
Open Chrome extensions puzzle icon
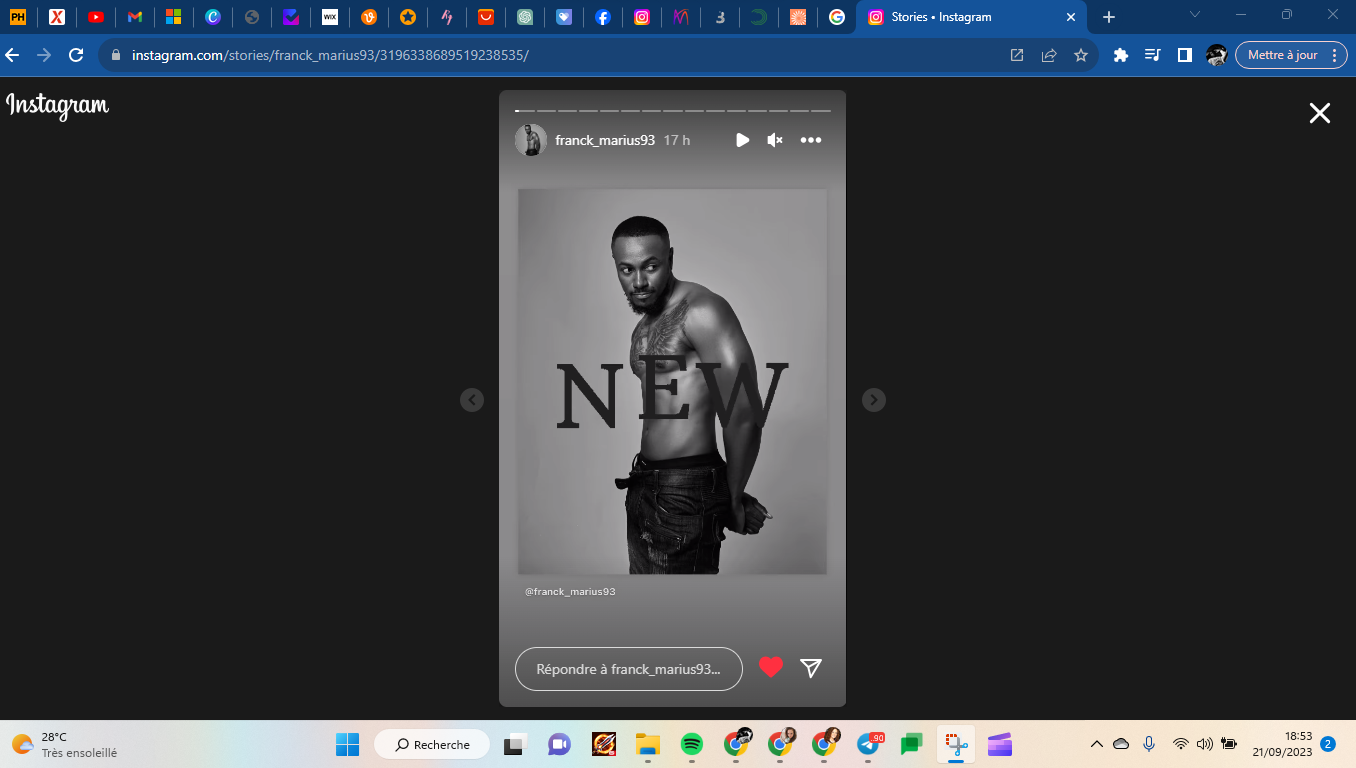(x=1120, y=55)
